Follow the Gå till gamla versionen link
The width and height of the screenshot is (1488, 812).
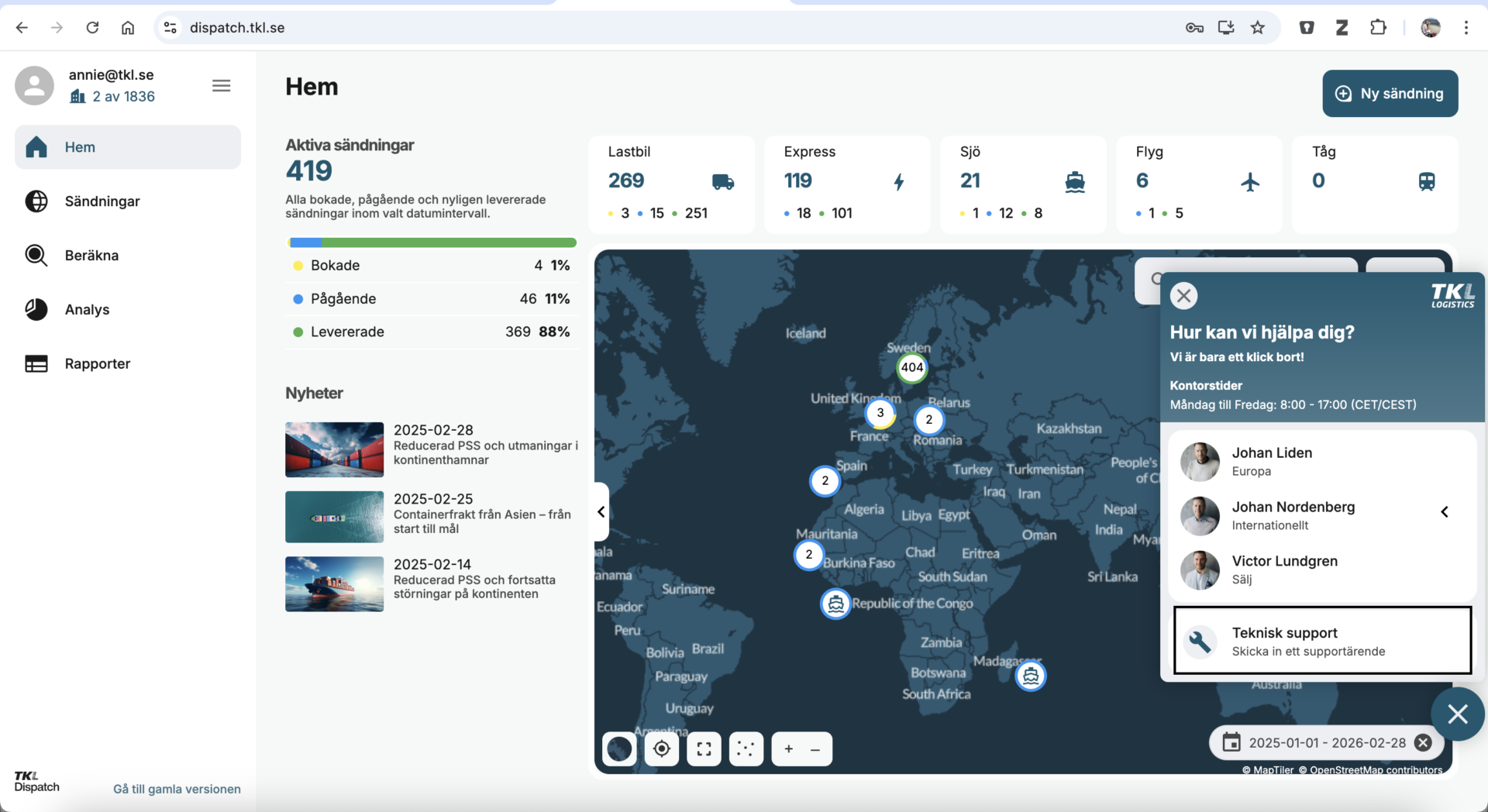177,789
